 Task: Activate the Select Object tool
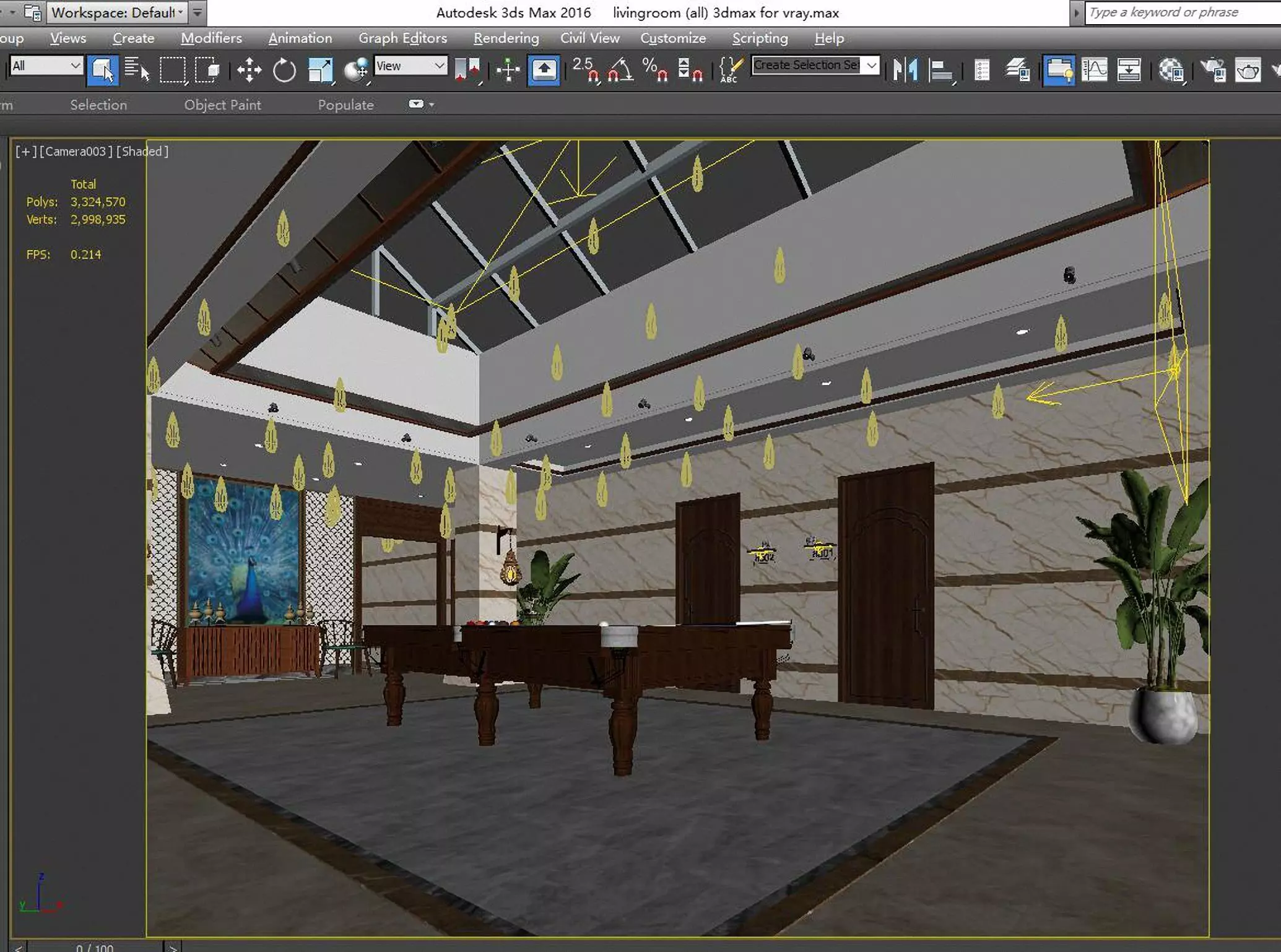coord(103,69)
